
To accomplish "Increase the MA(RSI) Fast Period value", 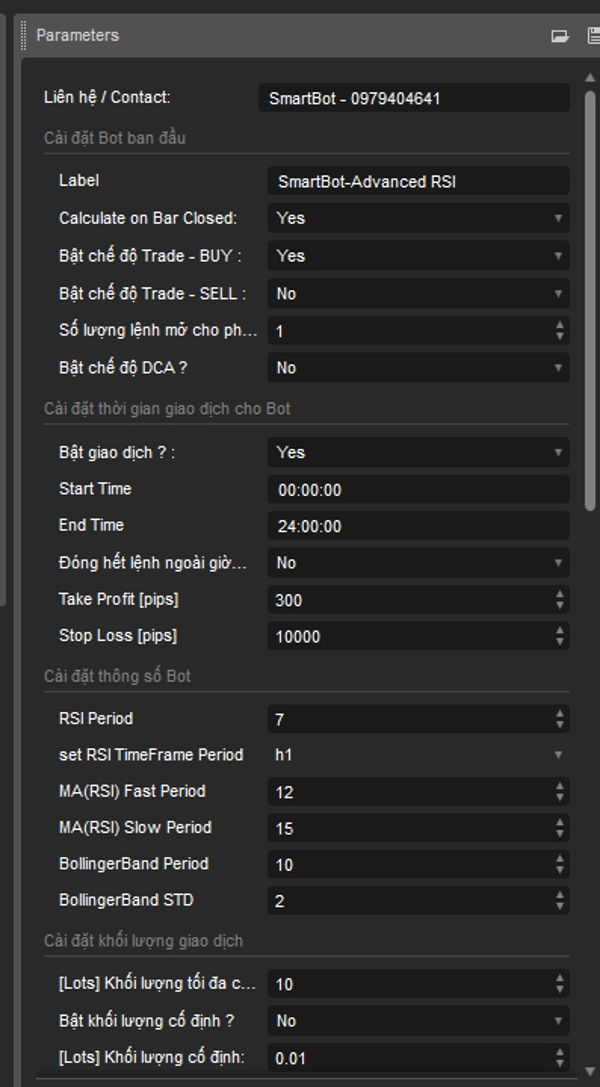I will click(559, 786).
